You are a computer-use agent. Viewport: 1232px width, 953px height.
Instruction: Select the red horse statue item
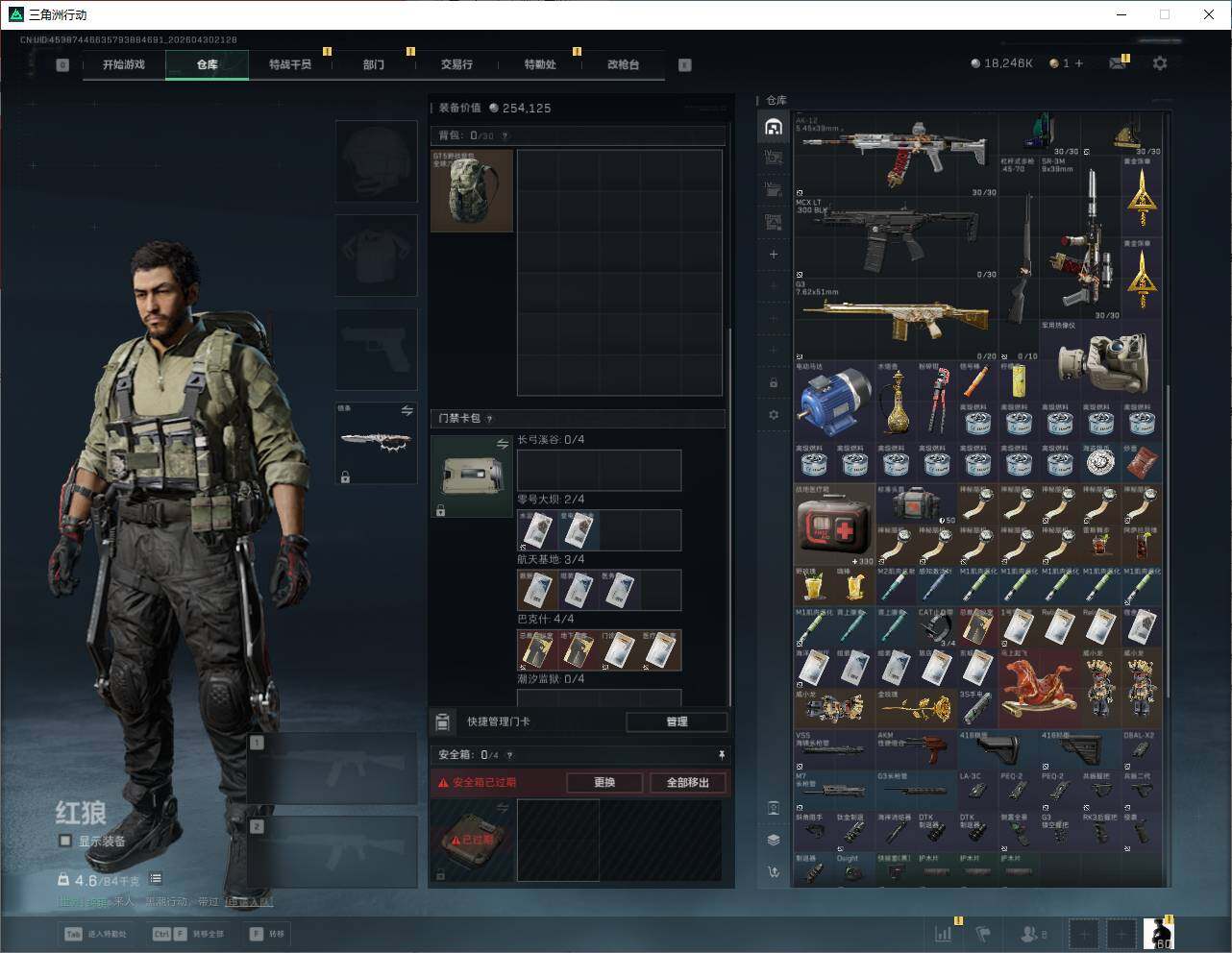coord(1039,688)
